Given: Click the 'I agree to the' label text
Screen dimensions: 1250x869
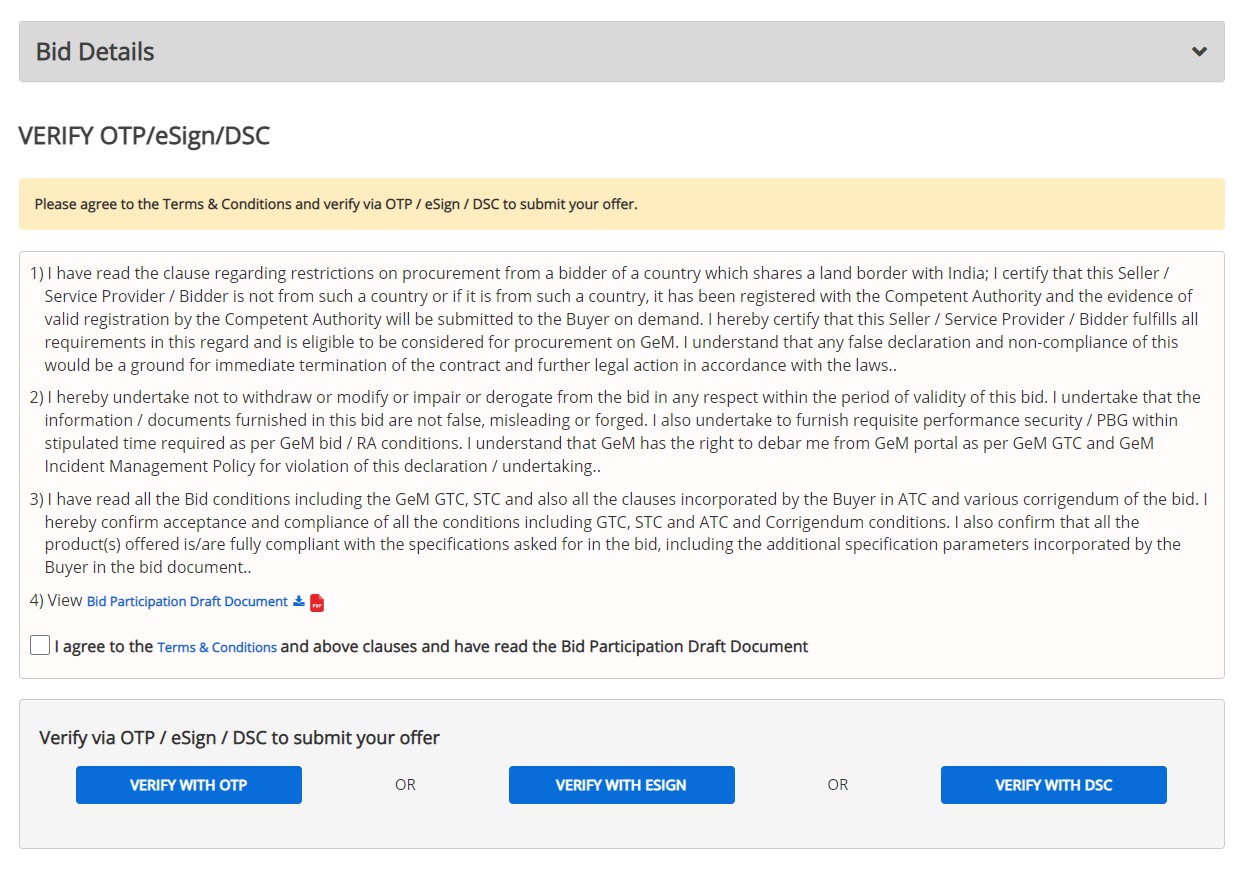Looking at the screenshot, I should (104, 647).
